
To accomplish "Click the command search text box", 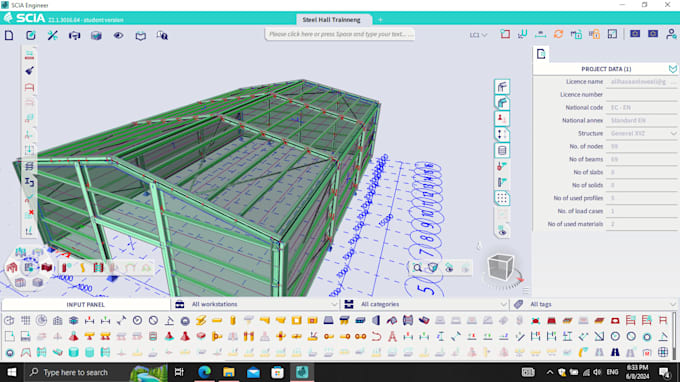I will [x=340, y=34].
